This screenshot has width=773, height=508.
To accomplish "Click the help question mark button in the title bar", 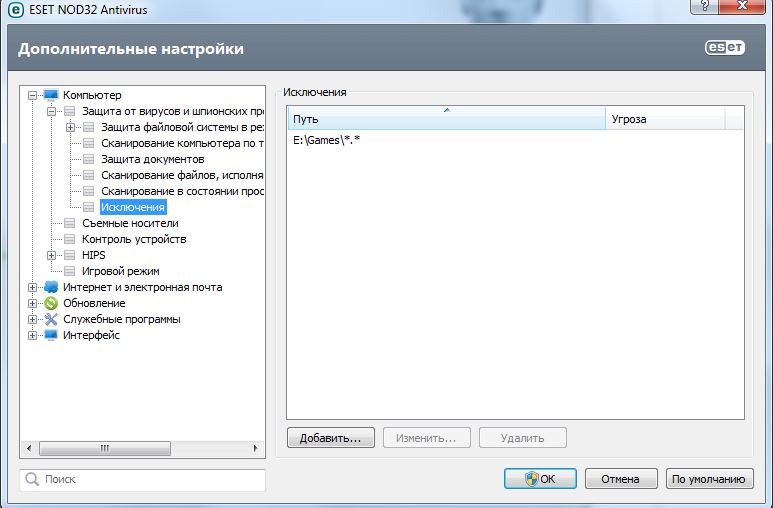I will 705,6.
